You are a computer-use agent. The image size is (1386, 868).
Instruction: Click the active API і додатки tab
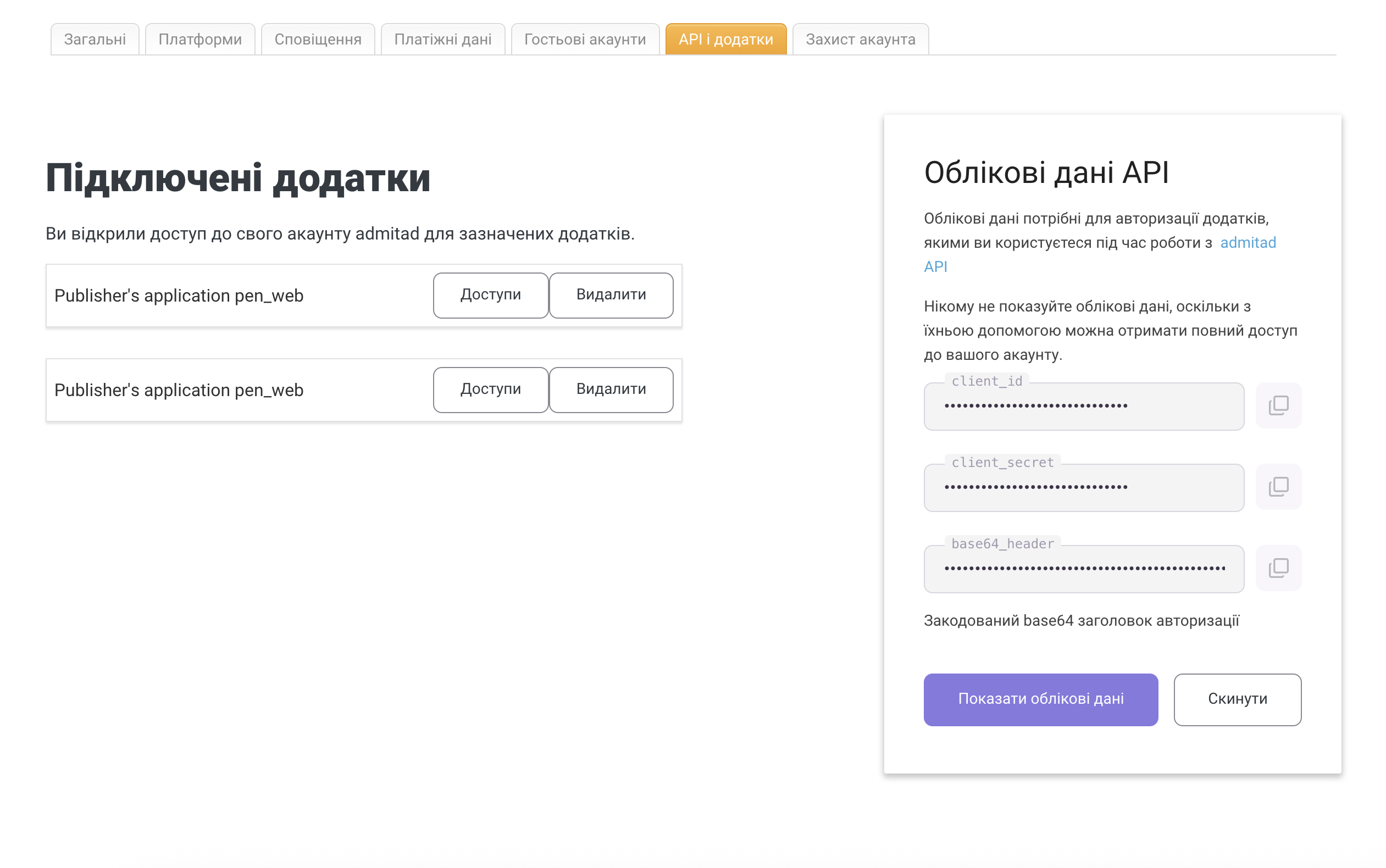(x=726, y=39)
